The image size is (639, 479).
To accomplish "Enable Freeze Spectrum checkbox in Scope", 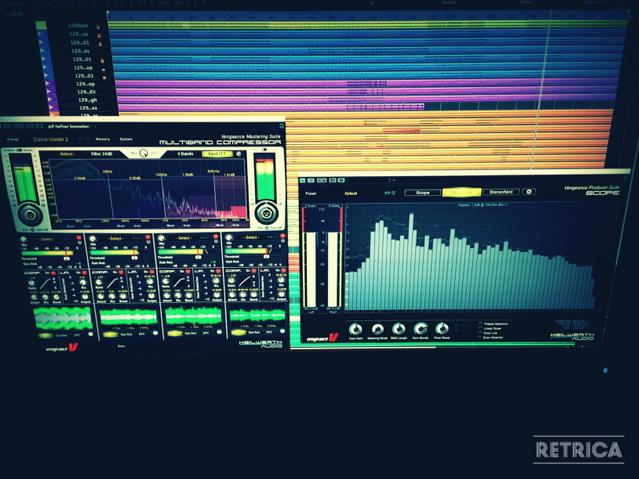I will tap(480, 324).
